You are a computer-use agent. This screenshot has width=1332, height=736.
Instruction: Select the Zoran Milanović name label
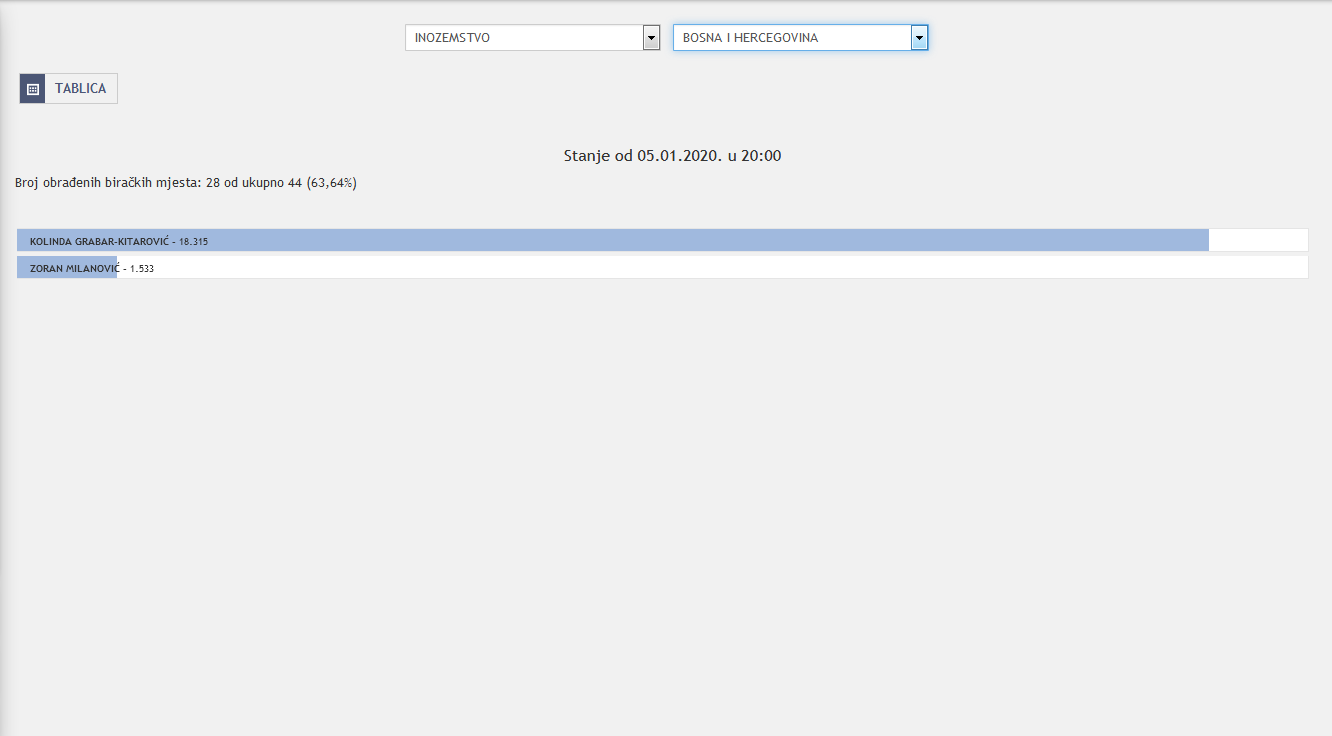tap(75, 269)
